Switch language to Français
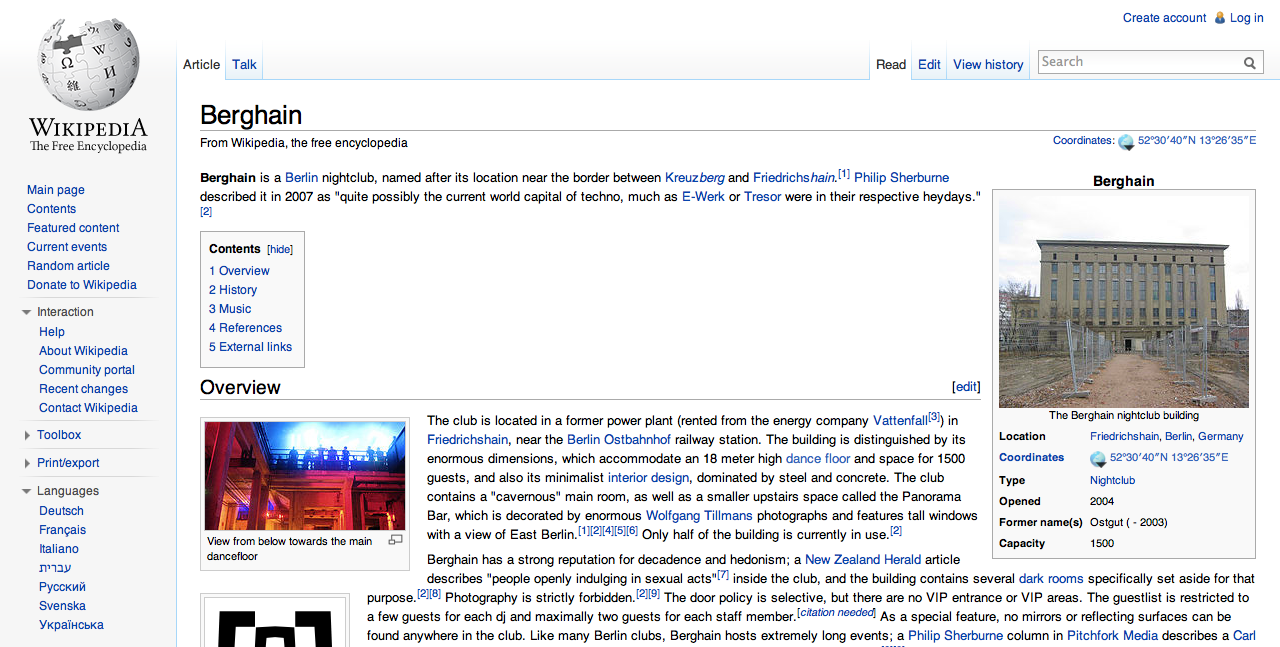1280x647 pixels. pos(62,530)
